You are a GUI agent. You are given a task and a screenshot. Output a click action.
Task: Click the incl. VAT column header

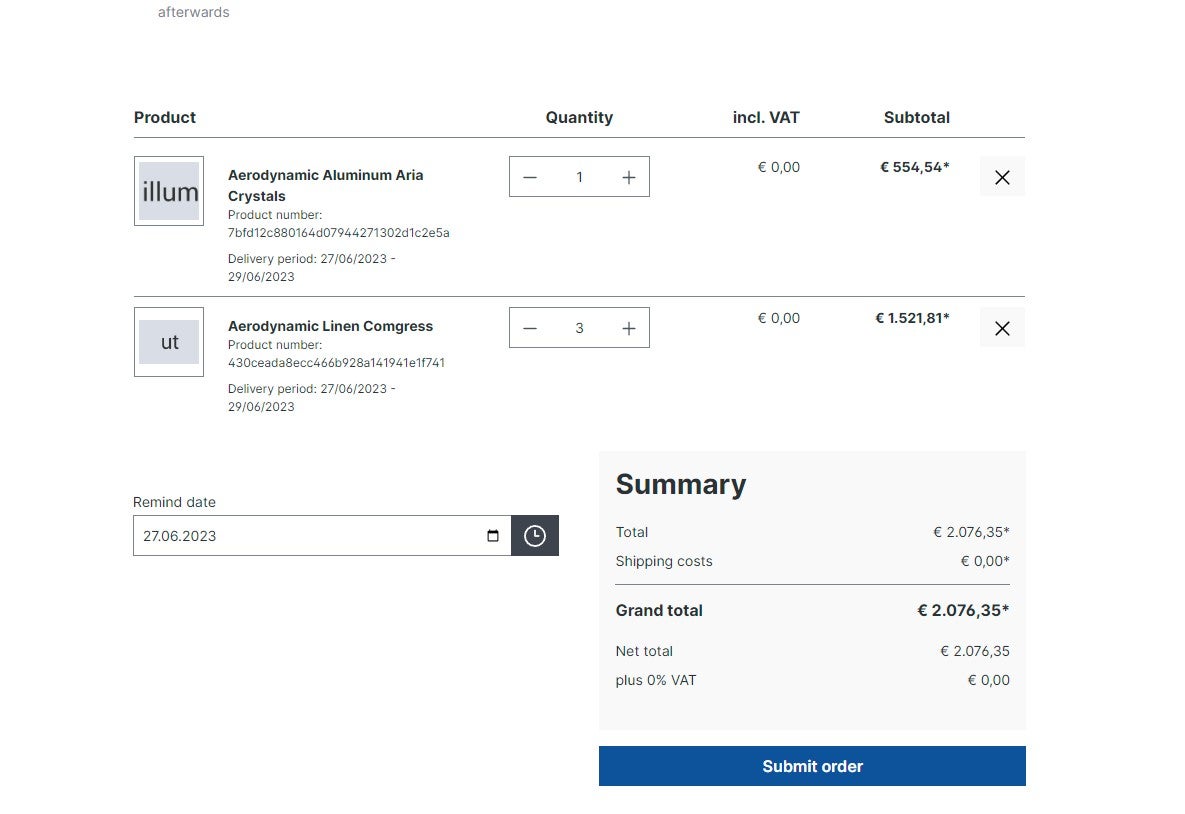click(x=766, y=117)
